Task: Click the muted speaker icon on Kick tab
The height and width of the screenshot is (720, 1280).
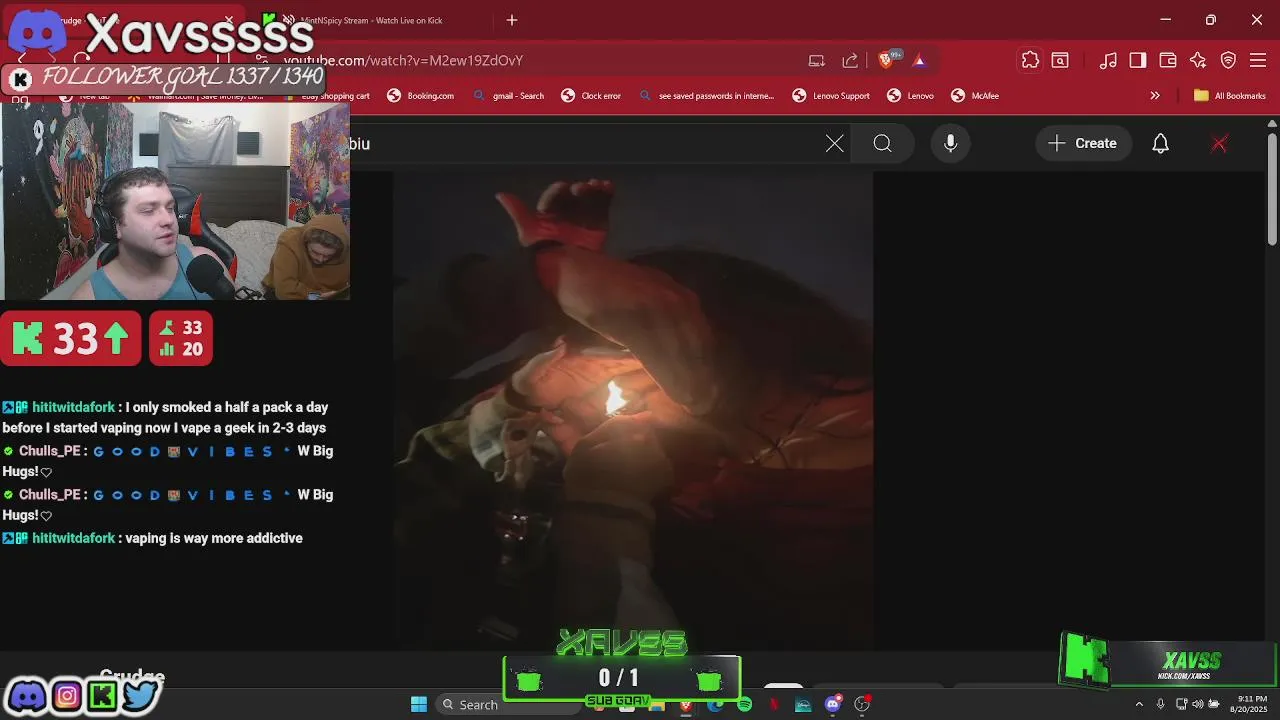Action: pyautogui.click(x=288, y=20)
